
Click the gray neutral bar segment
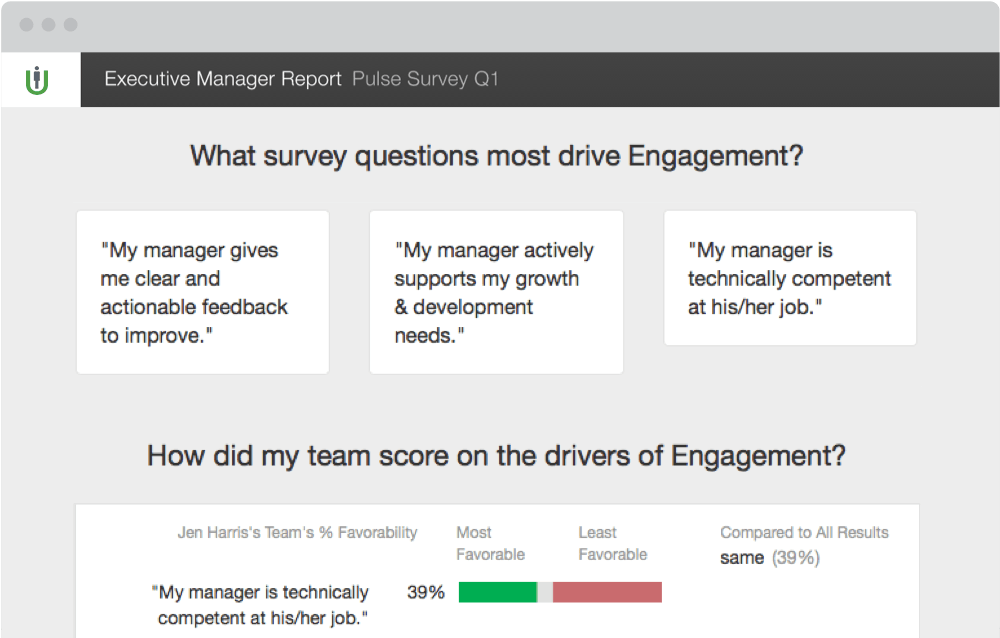(x=545, y=592)
